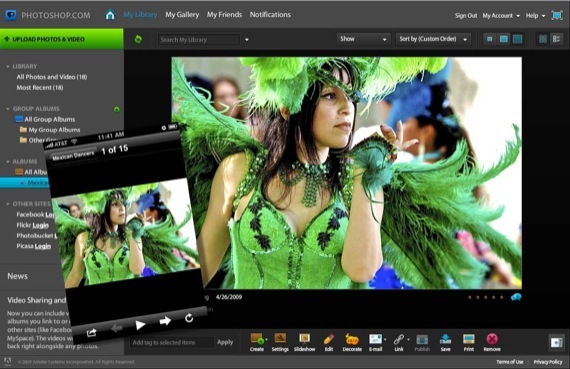Enter full screen mode icon

557,15
